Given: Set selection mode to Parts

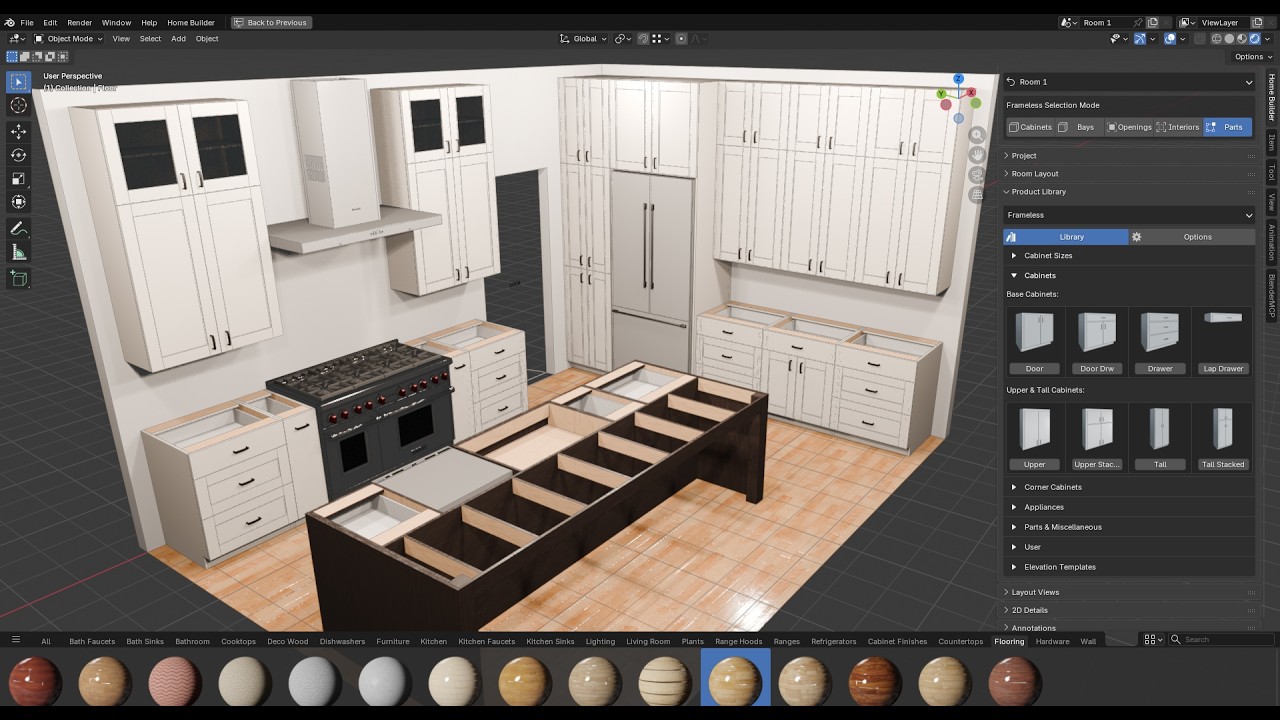Looking at the screenshot, I should 1227,127.
